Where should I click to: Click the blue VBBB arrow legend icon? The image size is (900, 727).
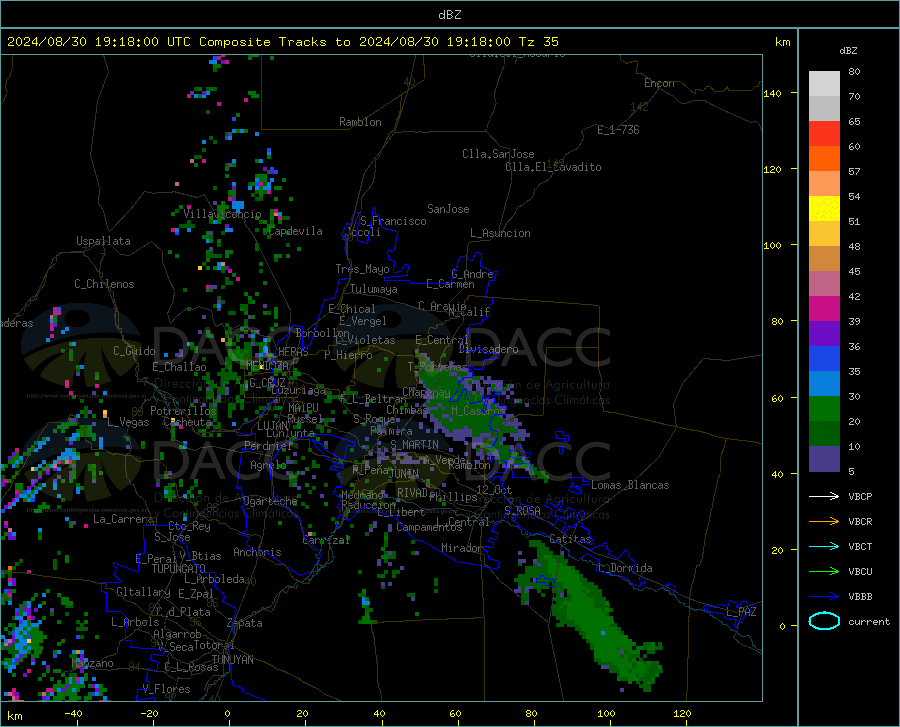[x=824, y=596]
